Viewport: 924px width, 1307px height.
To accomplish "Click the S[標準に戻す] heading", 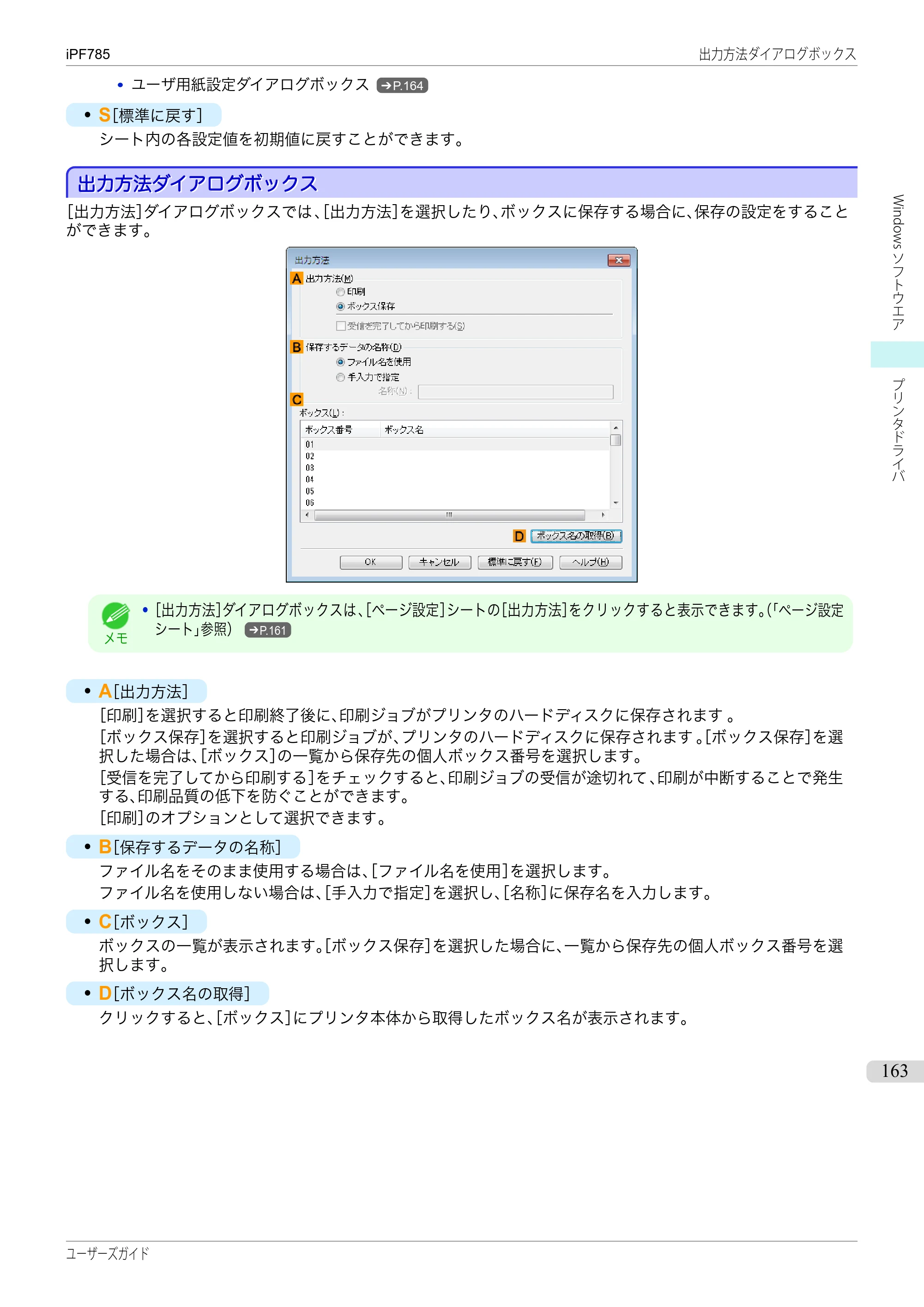I will 150,116.
